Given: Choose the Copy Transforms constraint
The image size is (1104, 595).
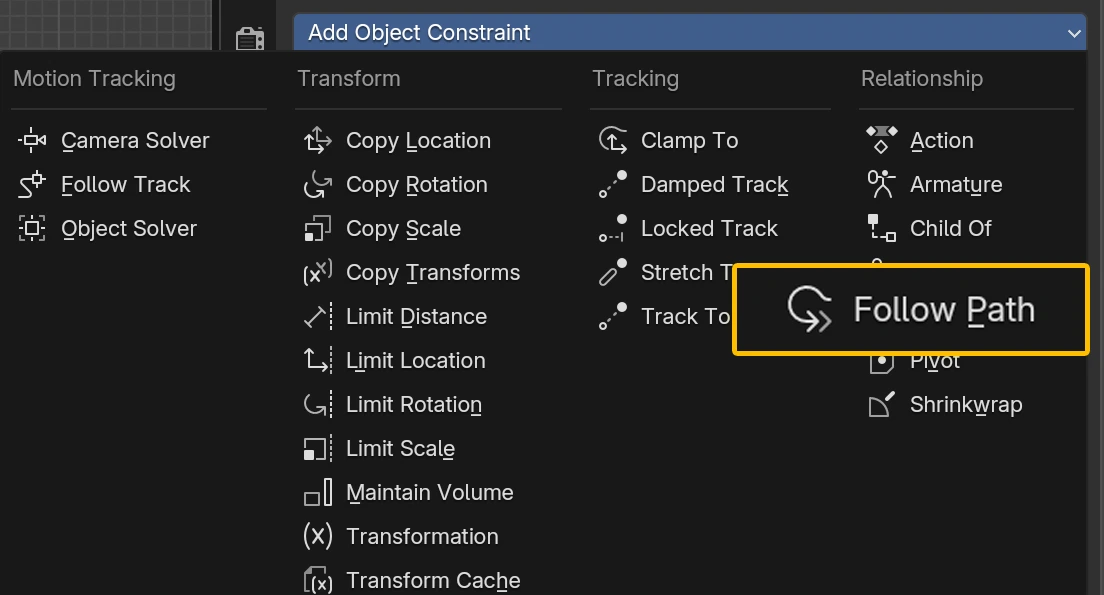Looking at the screenshot, I should click(433, 273).
